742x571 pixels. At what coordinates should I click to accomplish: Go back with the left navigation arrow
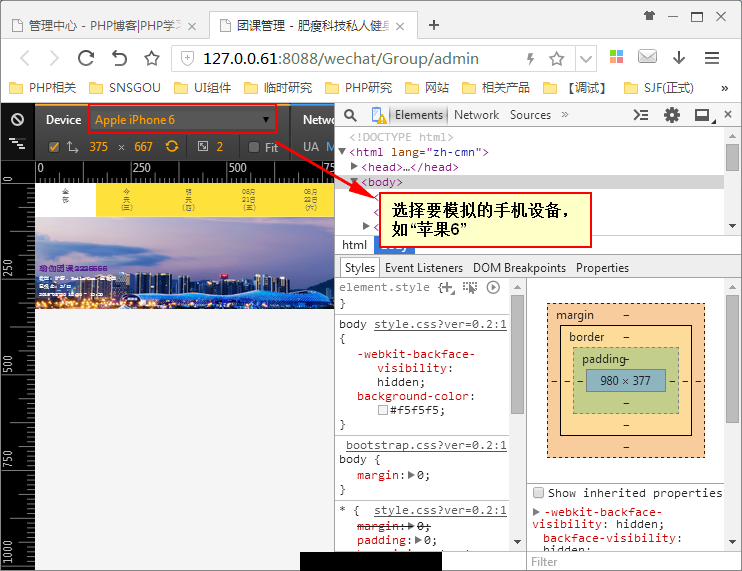point(25,59)
